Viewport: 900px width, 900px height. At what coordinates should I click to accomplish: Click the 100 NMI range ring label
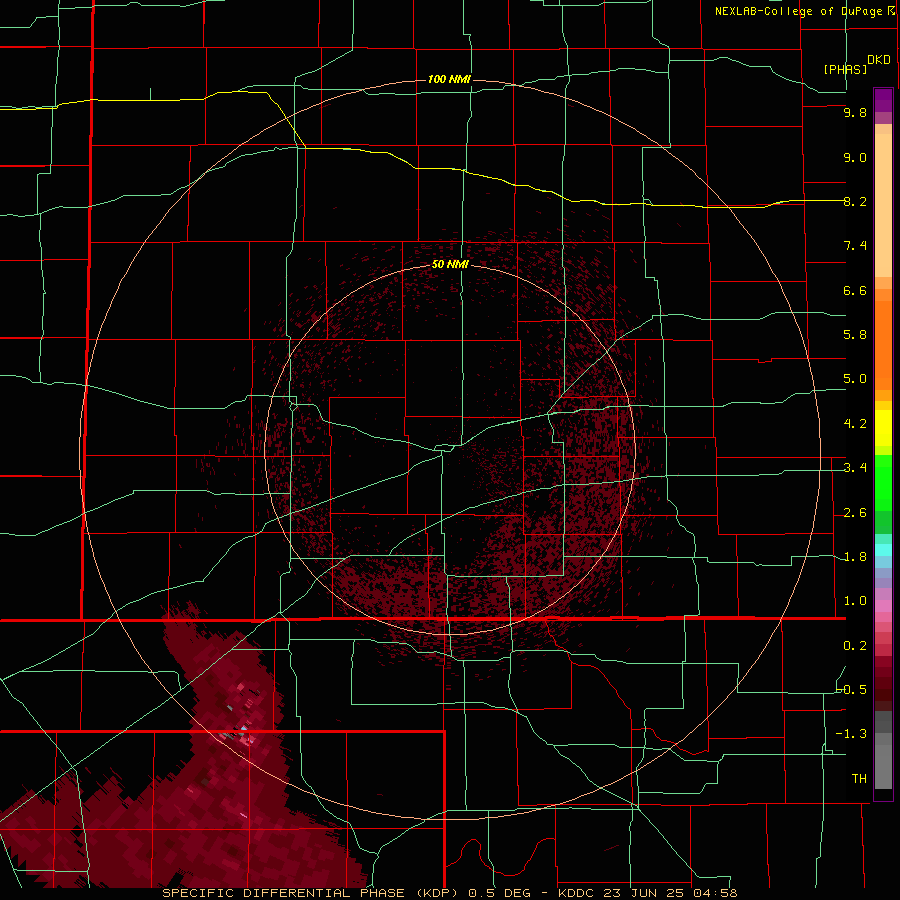pyautogui.click(x=449, y=79)
